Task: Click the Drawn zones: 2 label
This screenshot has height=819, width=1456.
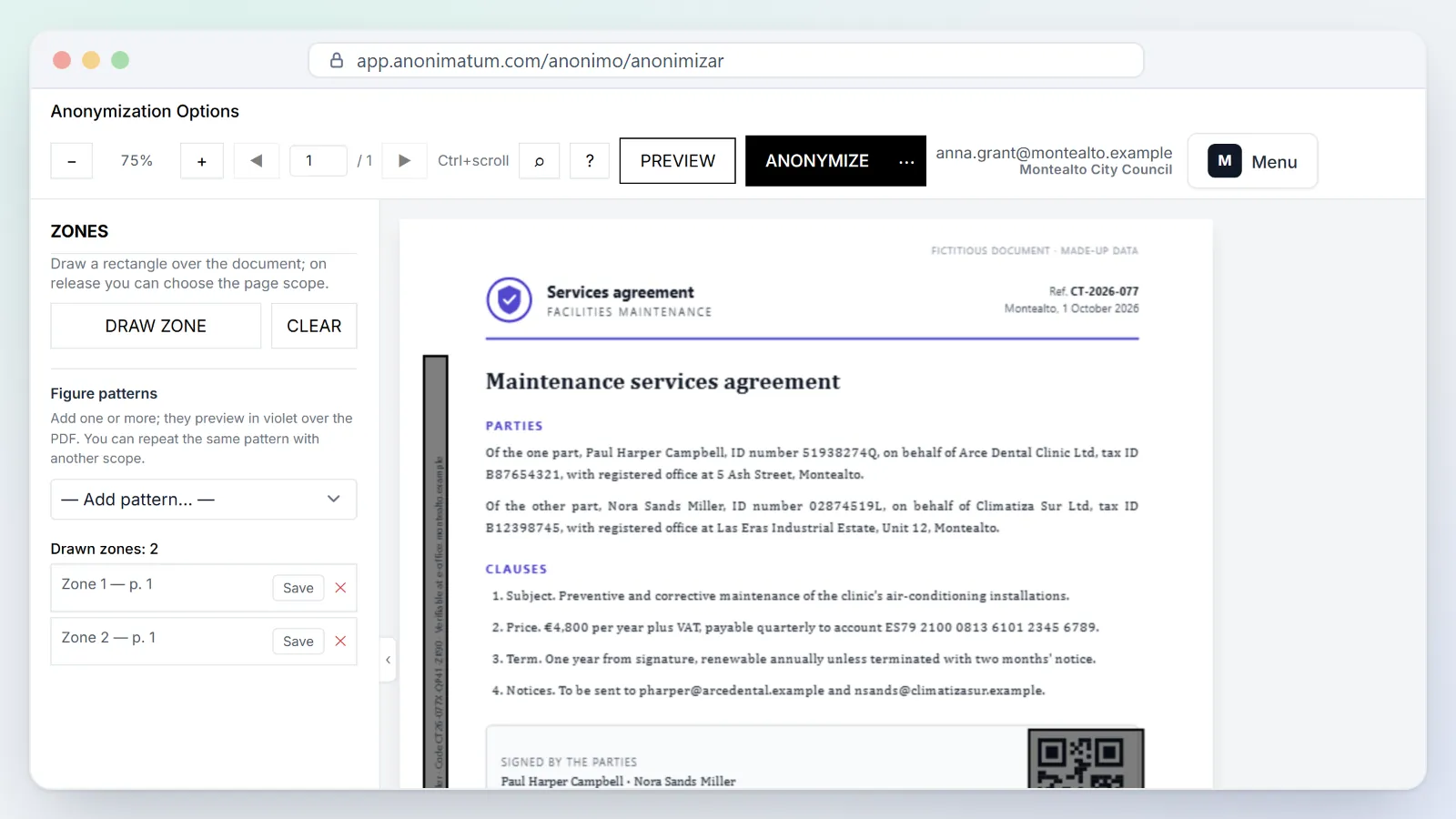Action: tap(105, 549)
